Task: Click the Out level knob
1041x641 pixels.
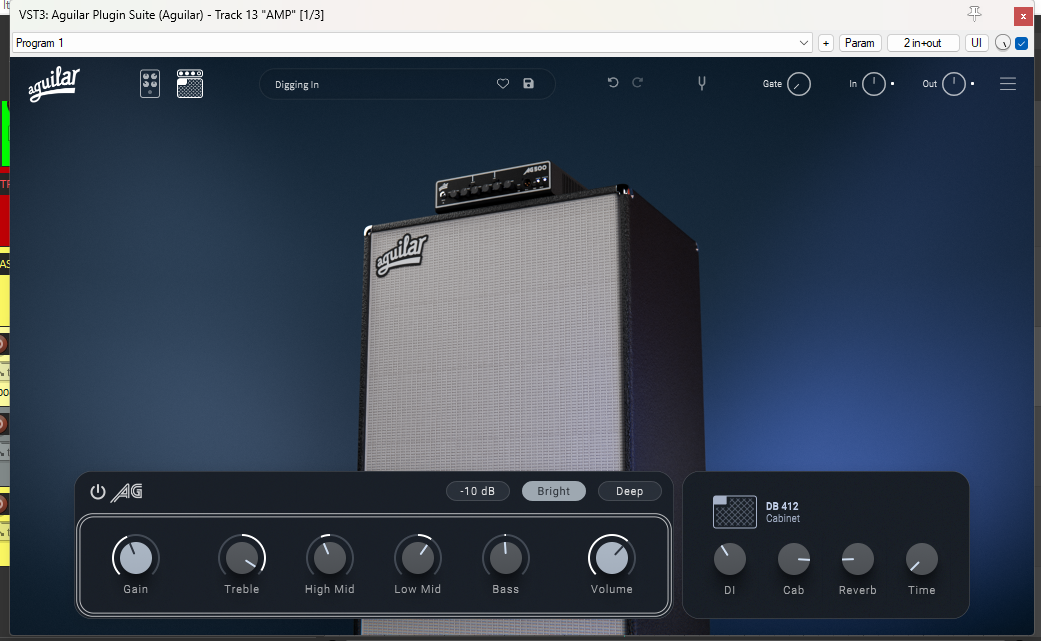Action: click(954, 84)
